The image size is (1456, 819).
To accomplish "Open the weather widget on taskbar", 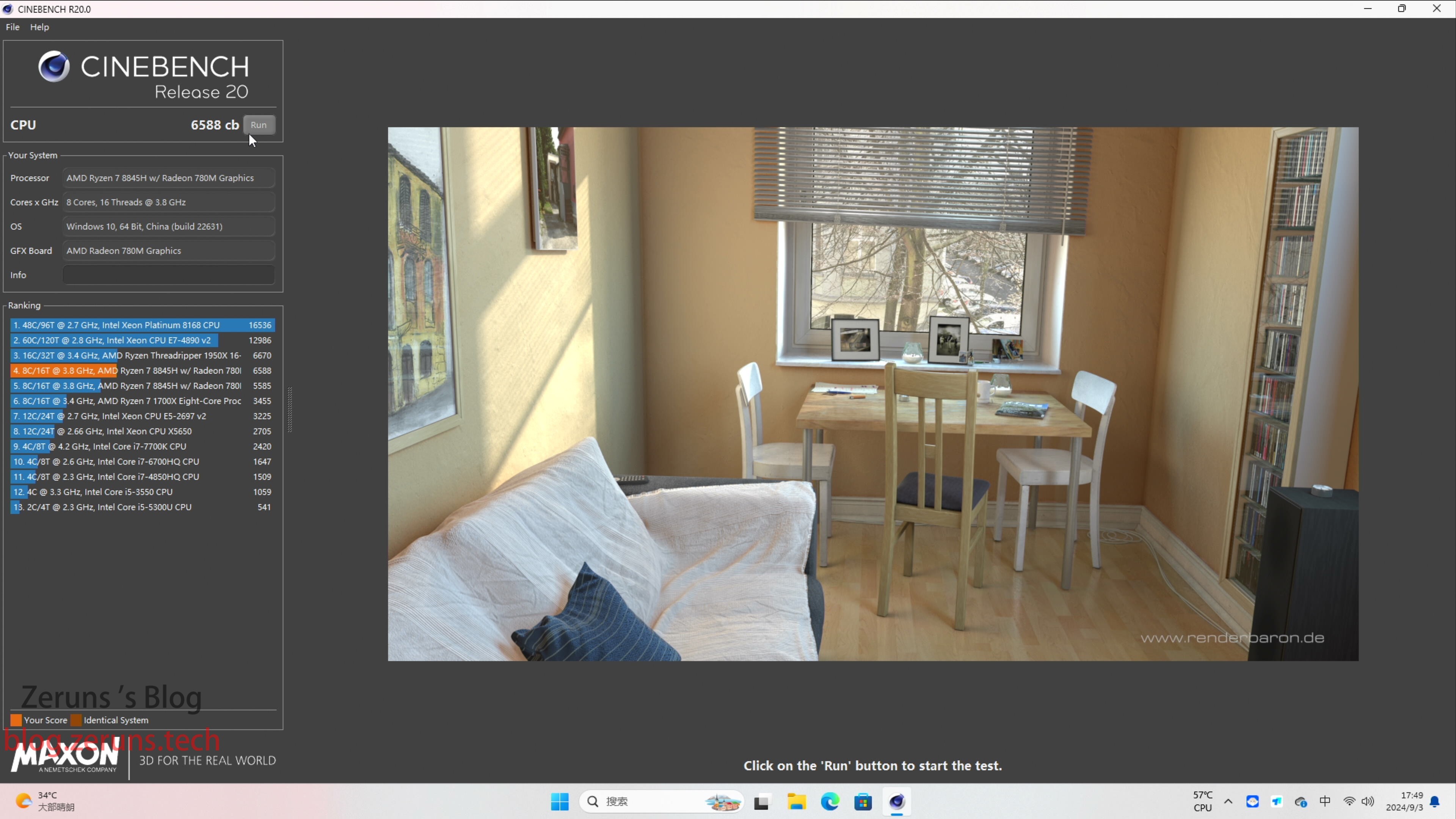I will click(x=45, y=802).
